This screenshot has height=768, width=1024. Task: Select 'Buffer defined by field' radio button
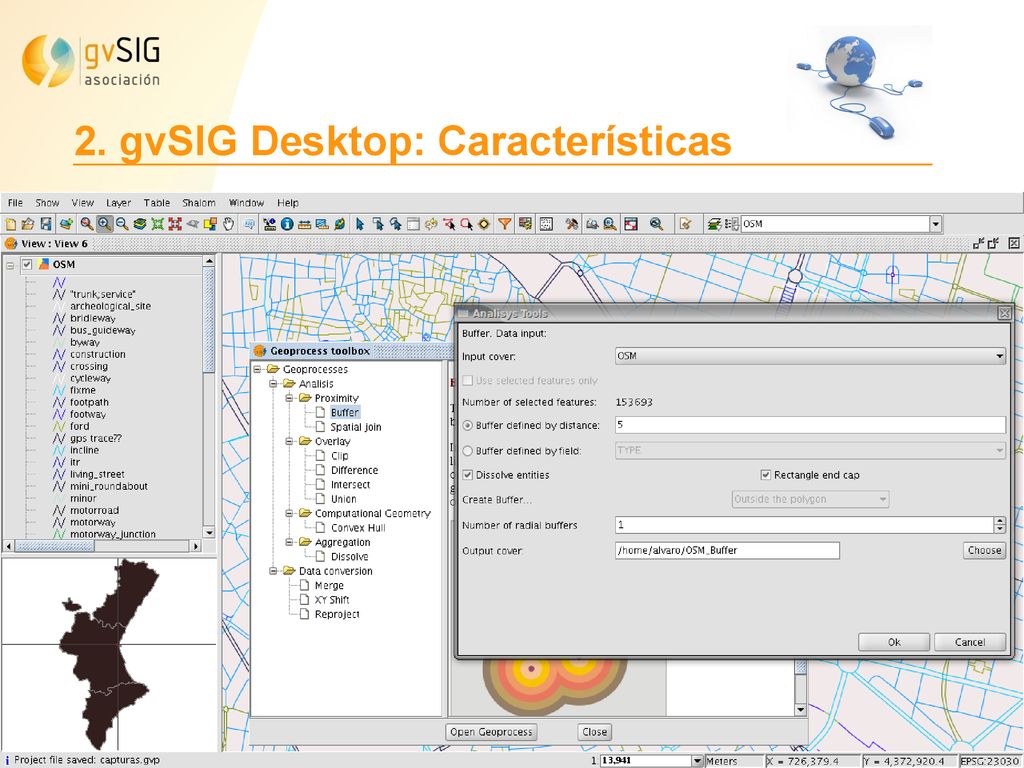point(468,451)
